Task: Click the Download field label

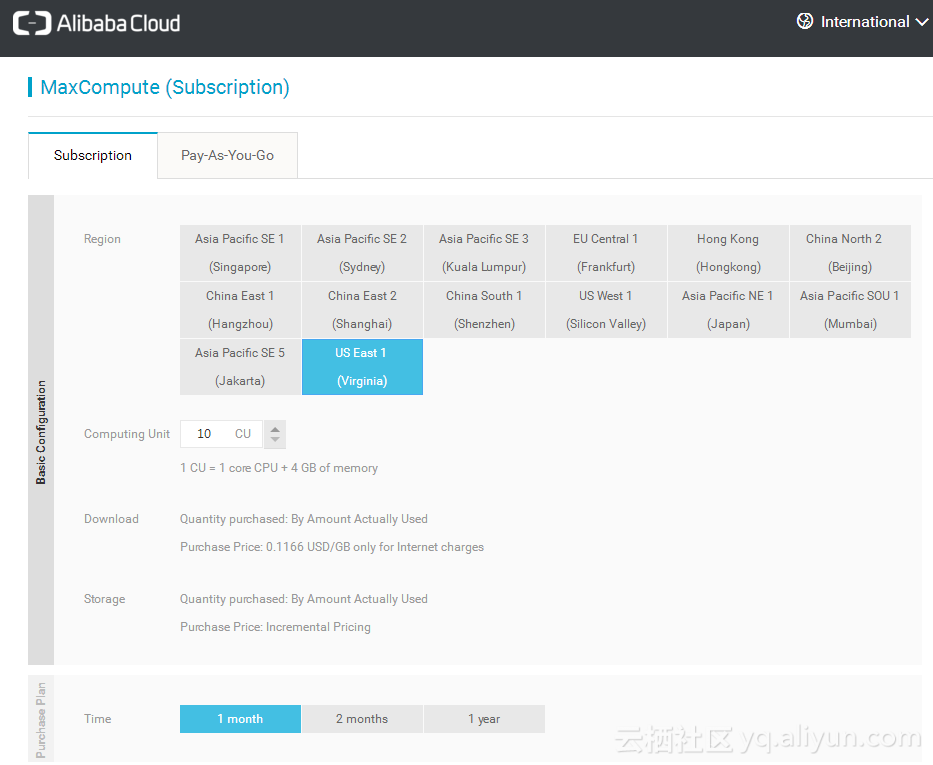Action: pyautogui.click(x=111, y=519)
